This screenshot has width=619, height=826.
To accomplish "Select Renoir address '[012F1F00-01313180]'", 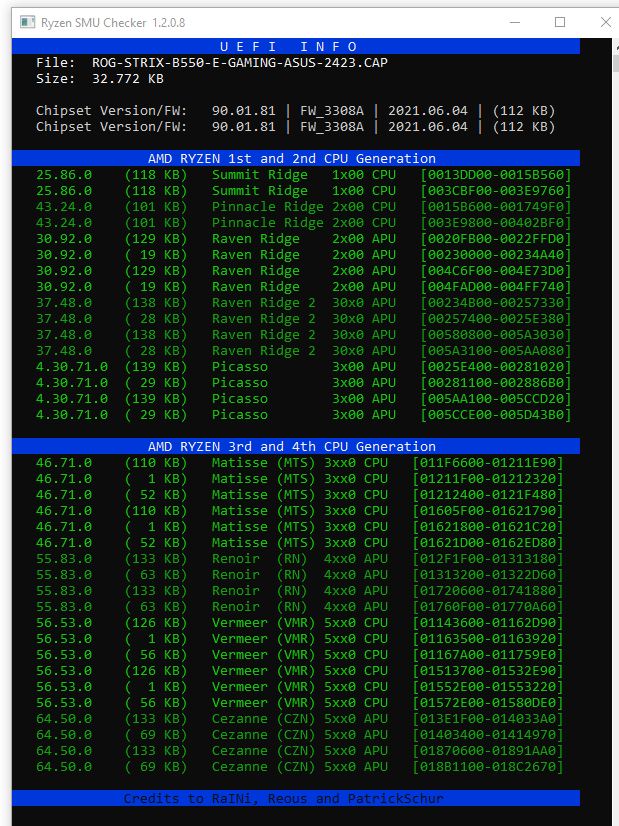I will point(488,558).
